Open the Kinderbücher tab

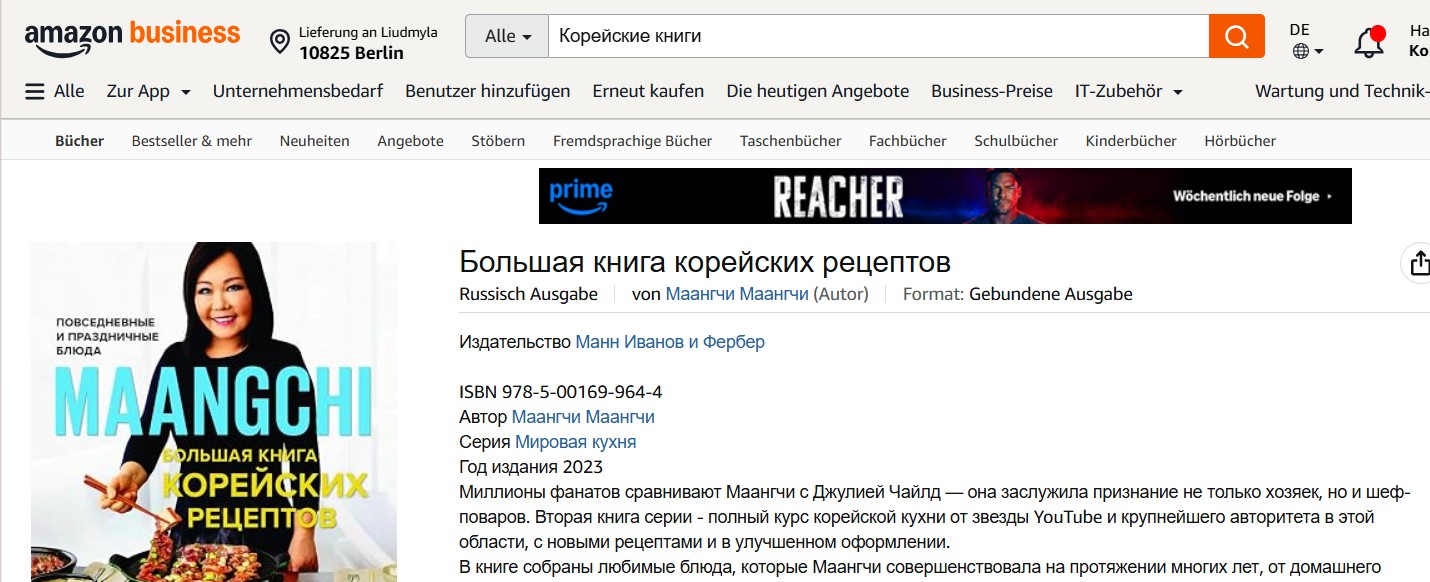click(x=1131, y=141)
